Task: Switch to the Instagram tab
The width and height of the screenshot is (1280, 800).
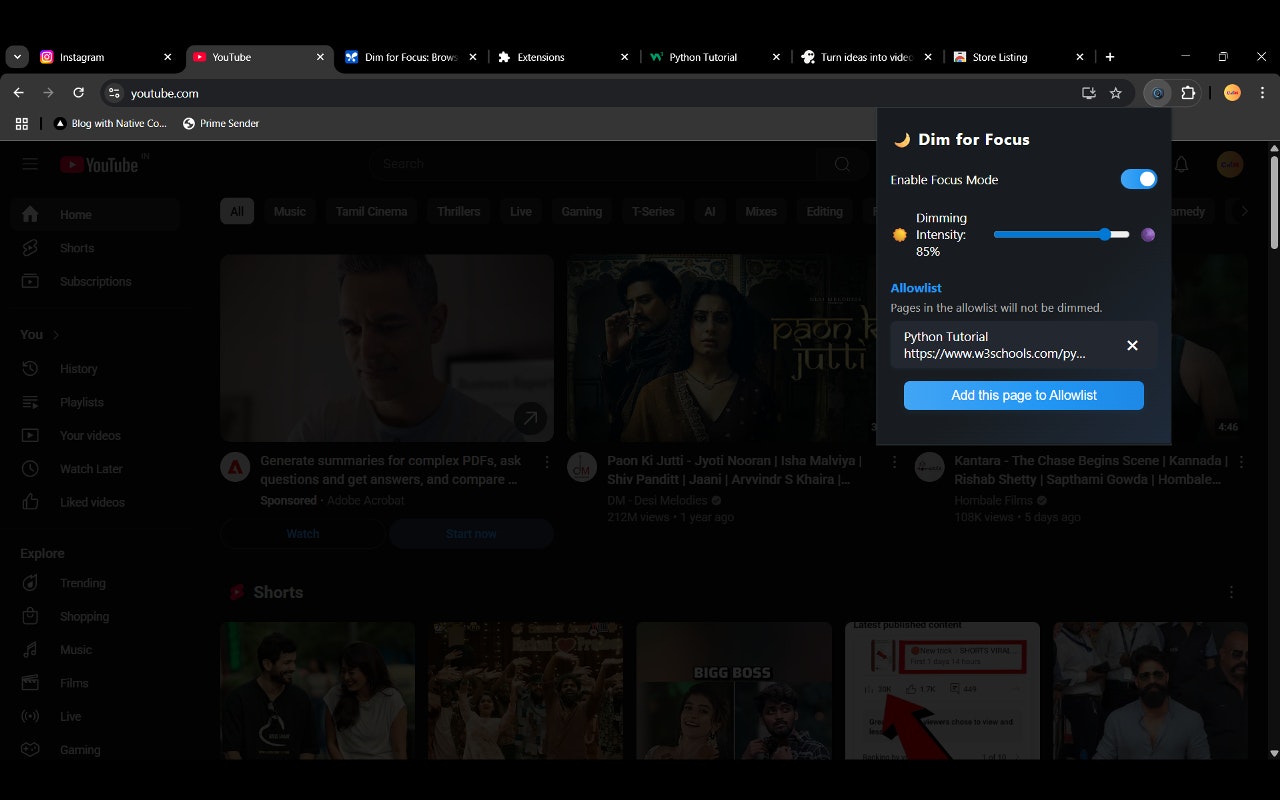Action: [x=106, y=57]
